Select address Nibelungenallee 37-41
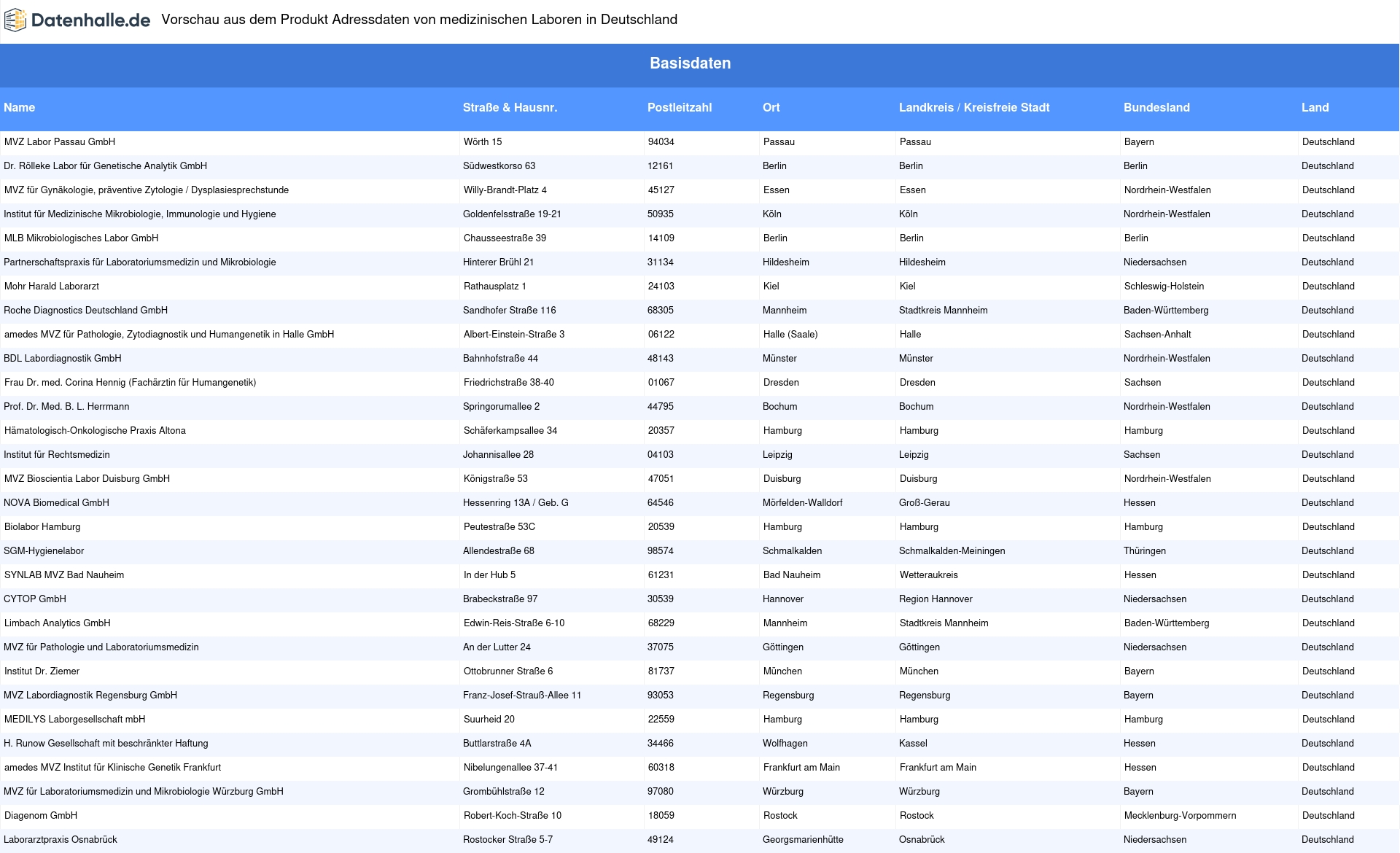1400x853 pixels. pyautogui.click(x=511, y=768)
